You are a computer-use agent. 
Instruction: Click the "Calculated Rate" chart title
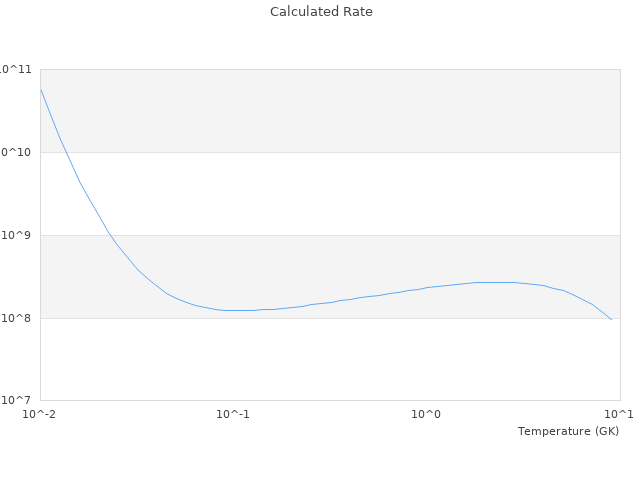tap(321, 12)
